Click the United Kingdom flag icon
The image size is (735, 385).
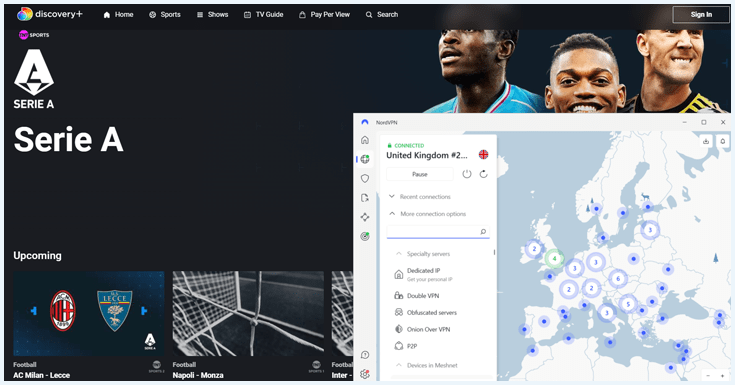pos(483,155)
